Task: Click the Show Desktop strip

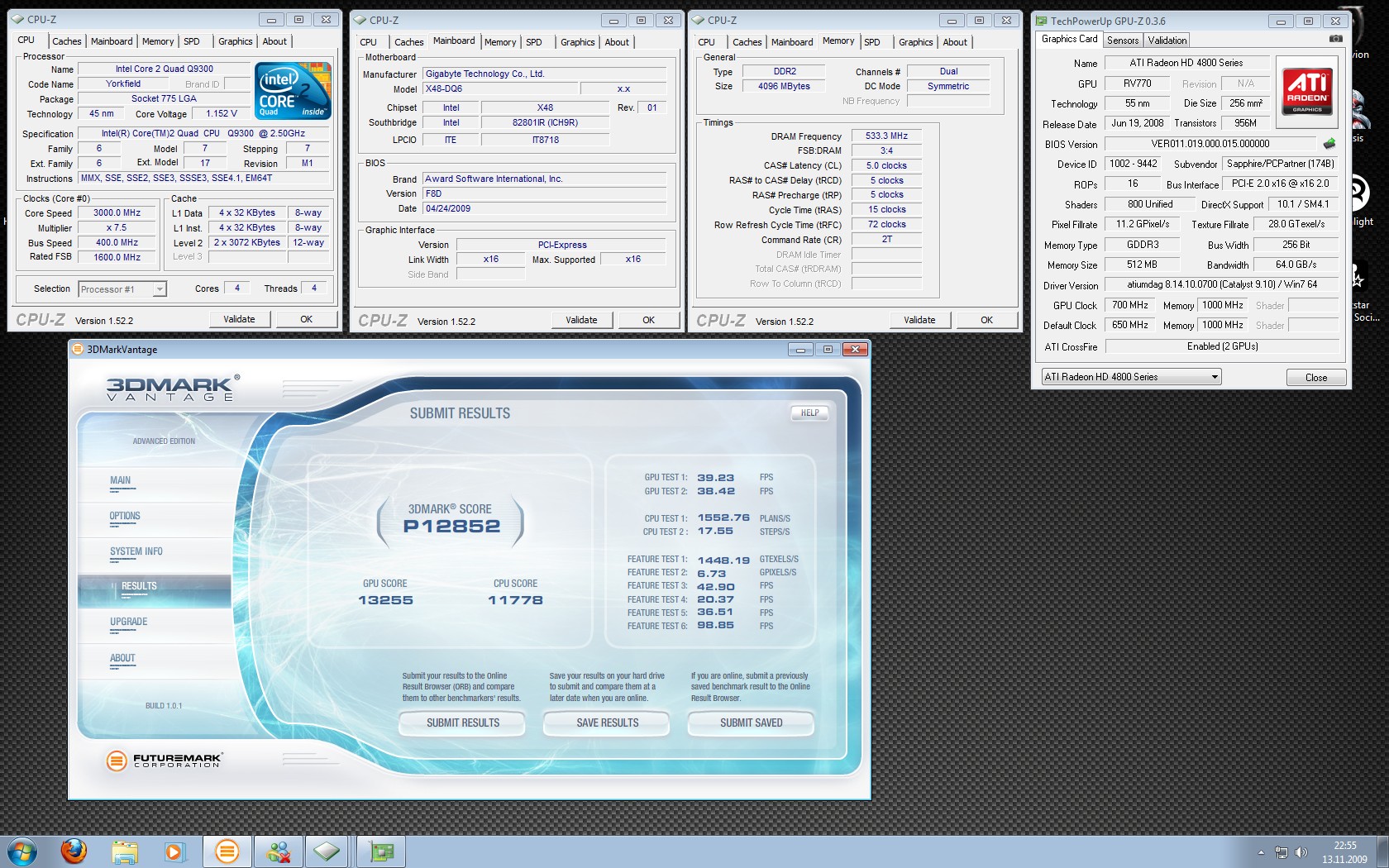Action: (1382, 851)
